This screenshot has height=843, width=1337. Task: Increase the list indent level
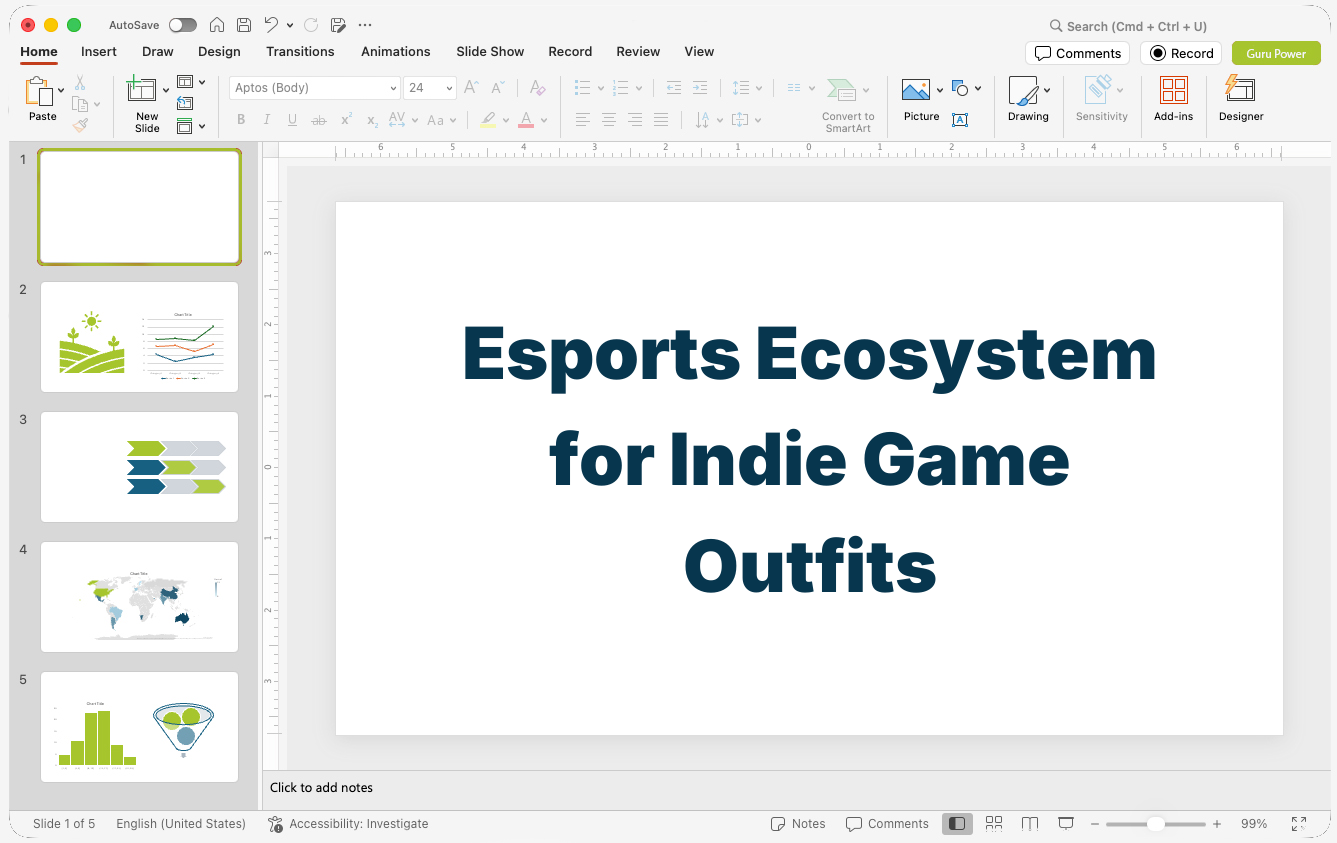click(700, 88)
